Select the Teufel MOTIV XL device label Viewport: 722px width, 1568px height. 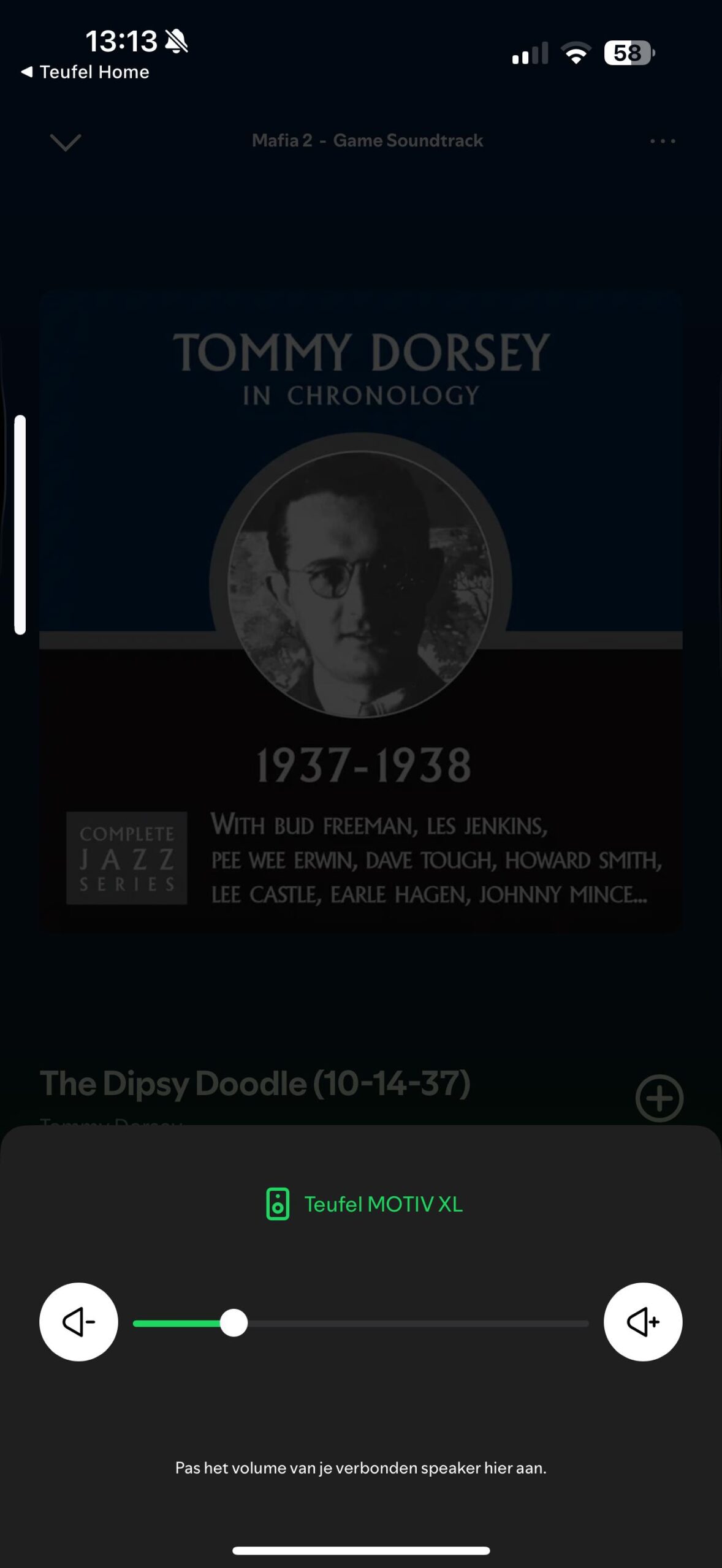[384, 1204]
